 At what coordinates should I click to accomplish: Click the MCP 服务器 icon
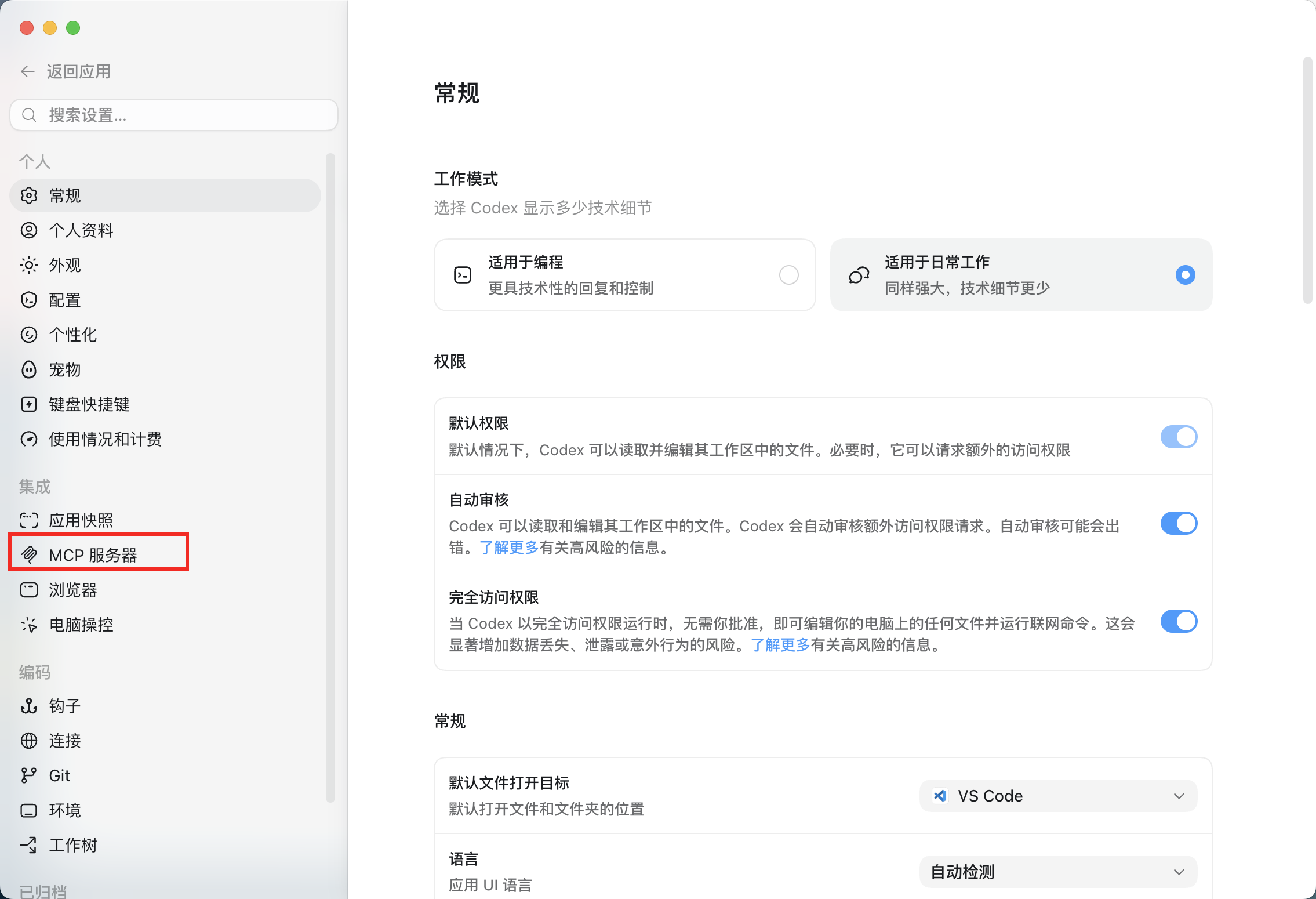29,555
